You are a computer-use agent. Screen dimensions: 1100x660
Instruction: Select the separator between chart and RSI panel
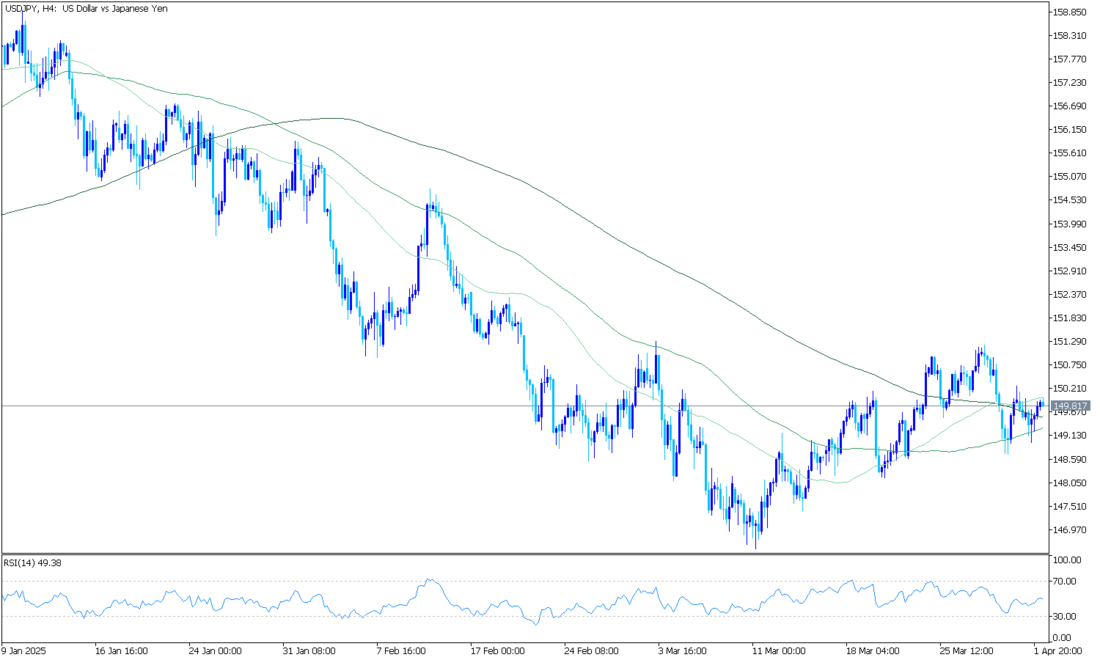click(x=524, y=553)
